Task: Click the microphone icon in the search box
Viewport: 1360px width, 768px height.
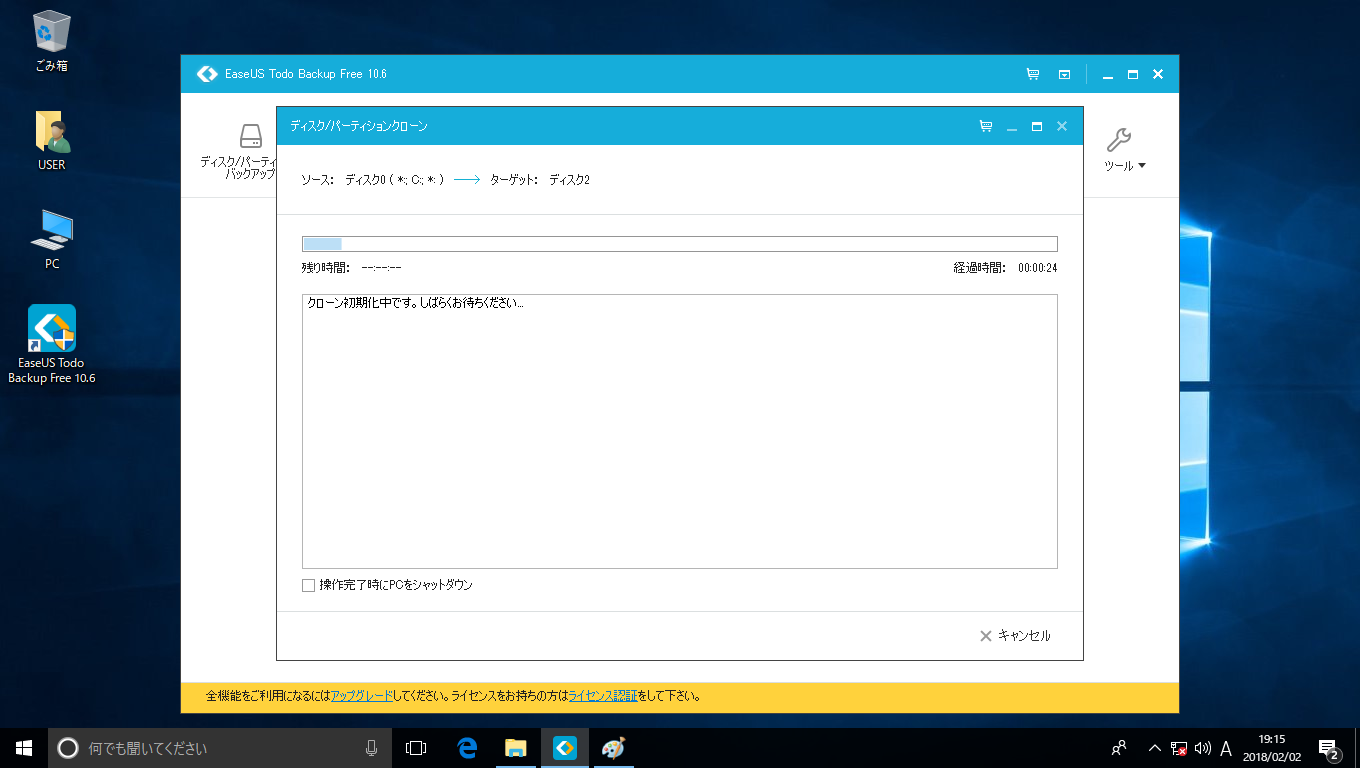Action: 371,748
